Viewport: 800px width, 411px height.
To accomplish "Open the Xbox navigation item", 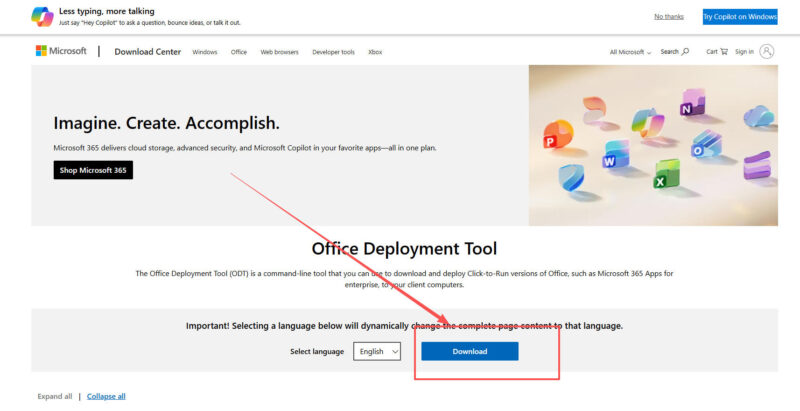I will pos(375,51).
